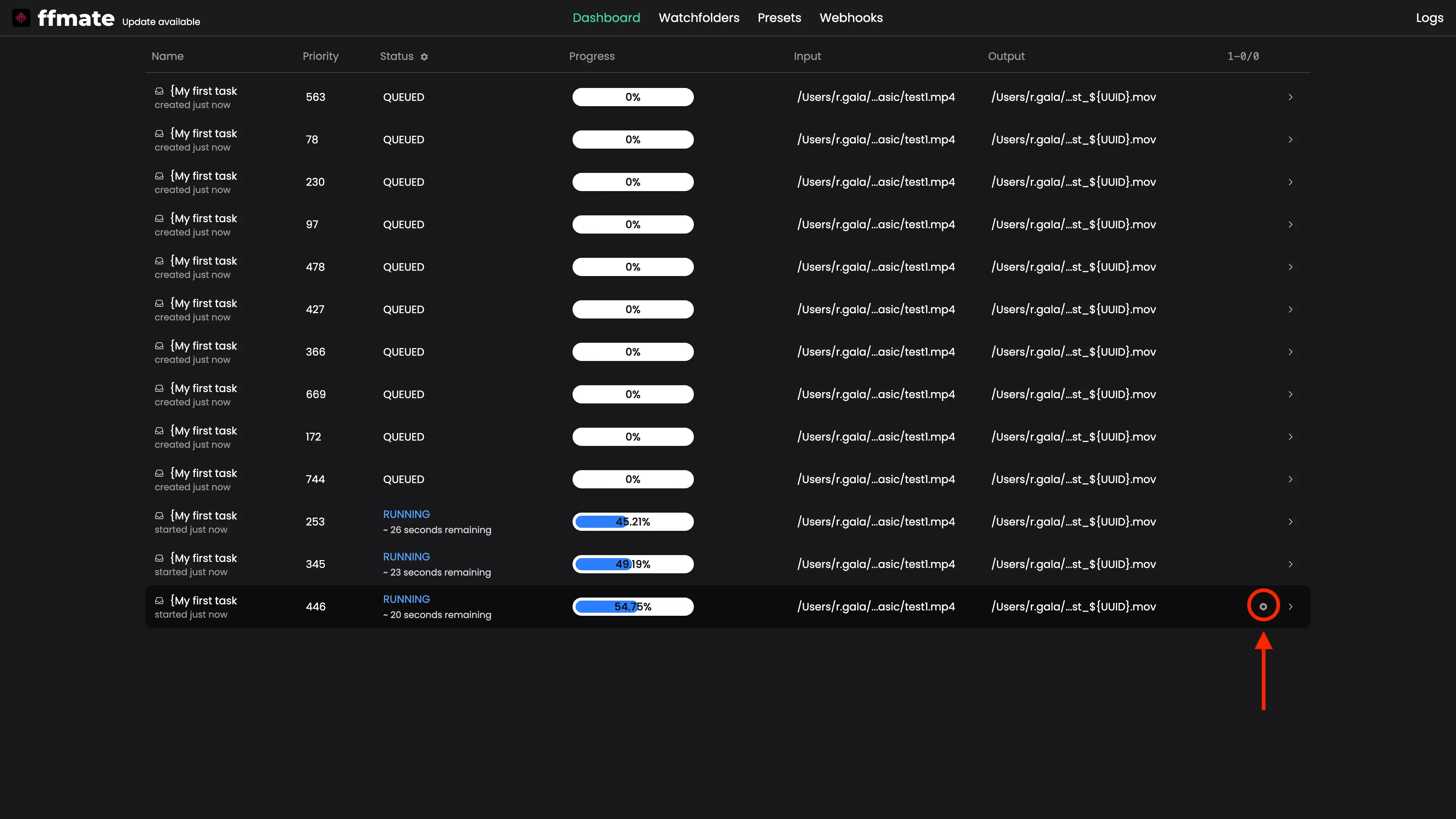Switch to the Presets tab
The height and width of the screenshot is (819, 1456).
click(779, 17)
